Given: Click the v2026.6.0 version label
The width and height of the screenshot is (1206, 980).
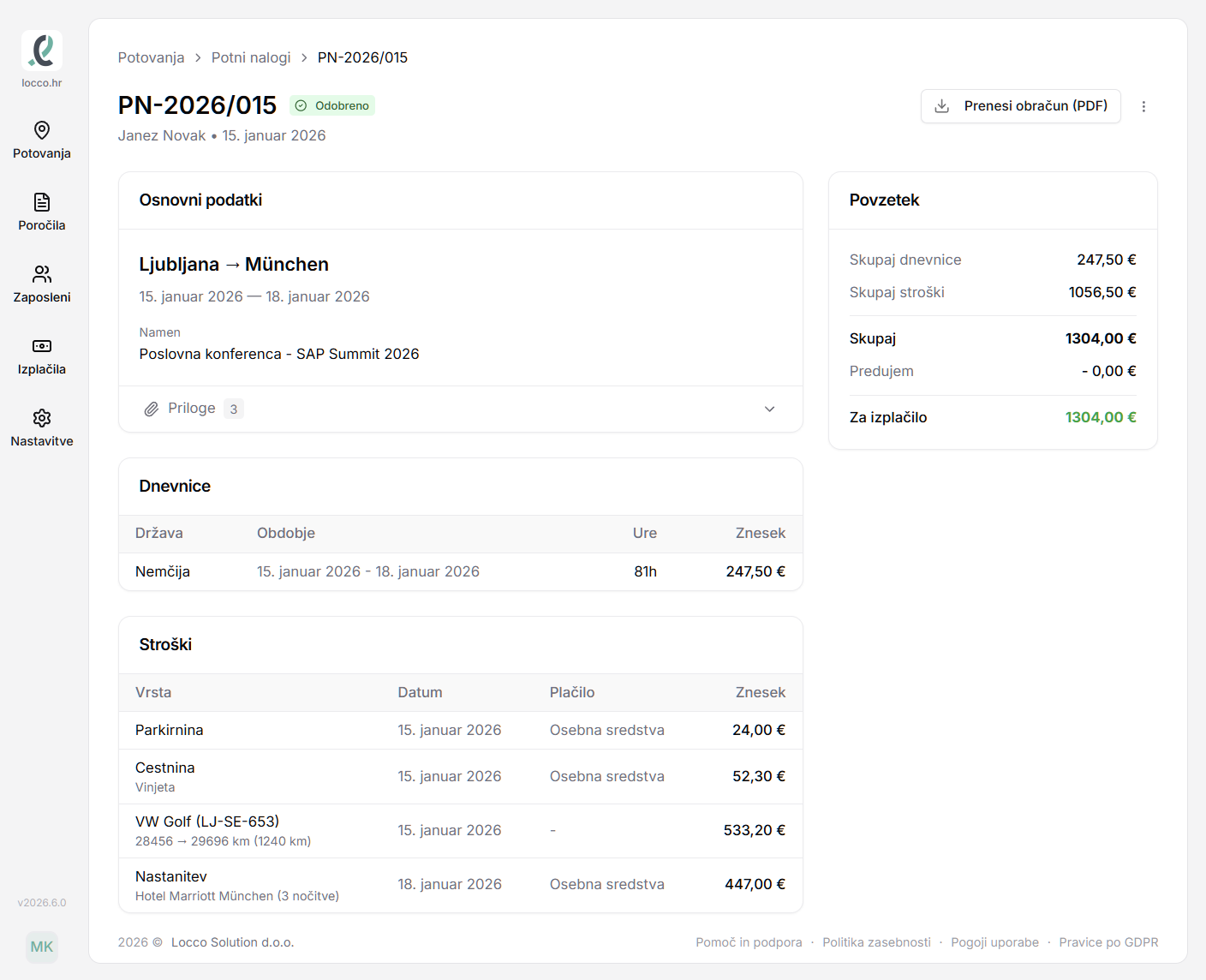Looking at the screenshot, I should 42,903.
